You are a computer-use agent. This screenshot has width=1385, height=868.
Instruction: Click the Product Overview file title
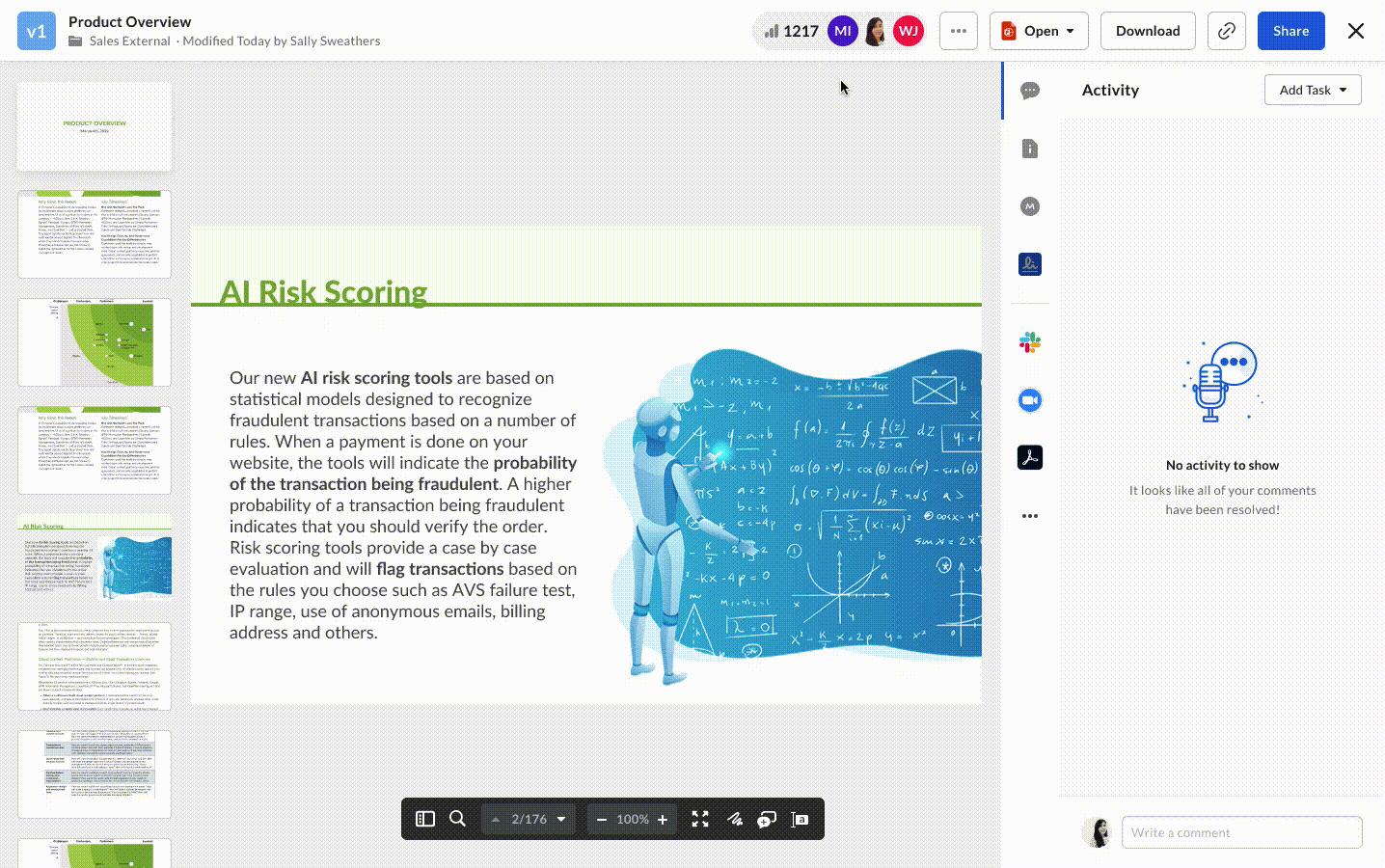click(129, 21)
